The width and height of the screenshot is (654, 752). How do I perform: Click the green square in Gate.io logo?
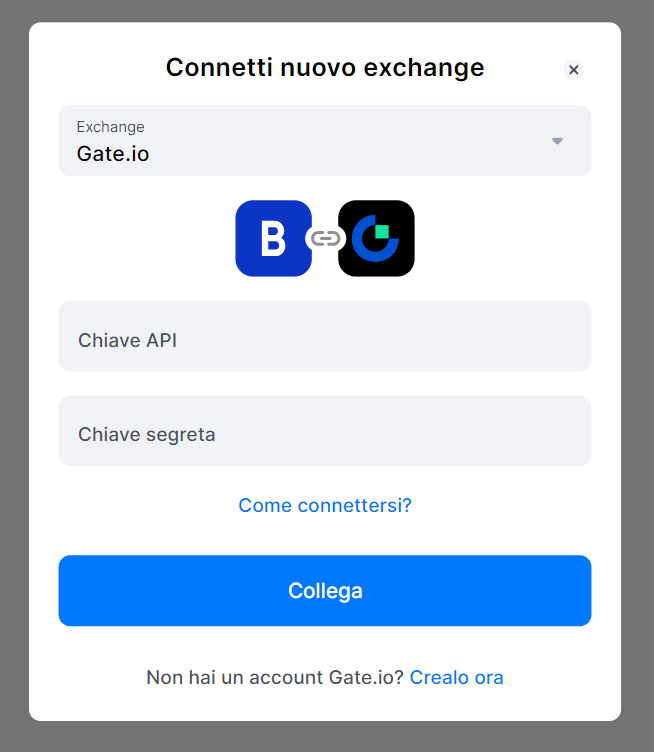(x=381, y=232)
